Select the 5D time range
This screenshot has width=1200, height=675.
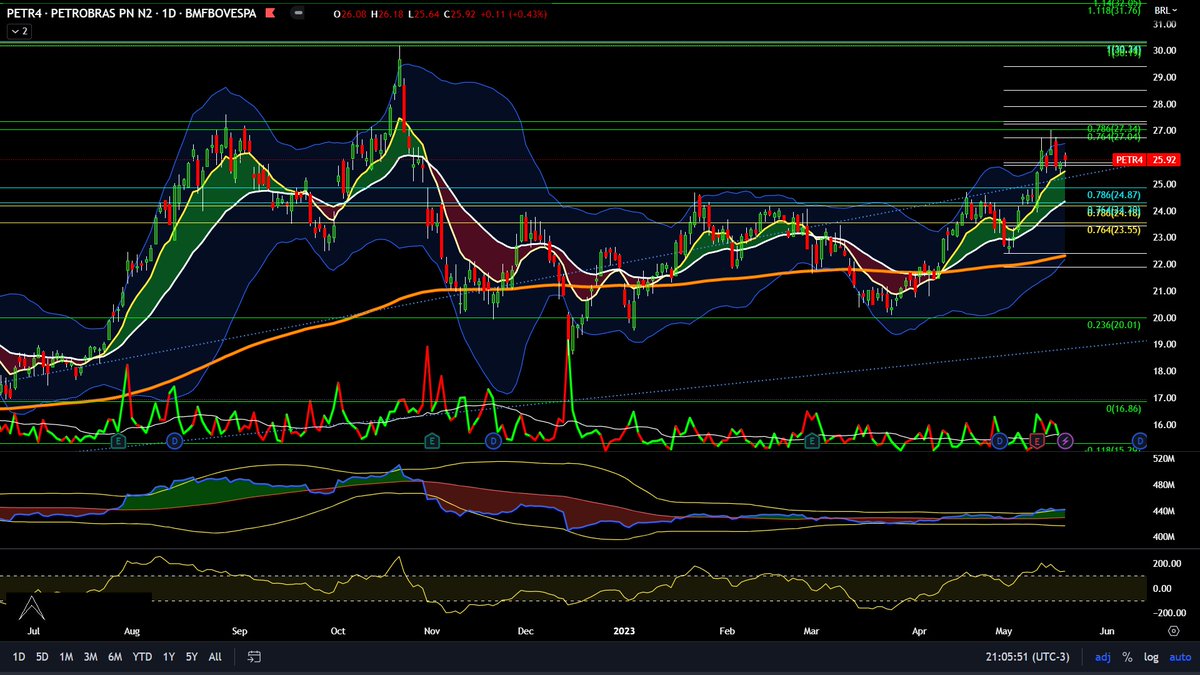tap(42, 657)
